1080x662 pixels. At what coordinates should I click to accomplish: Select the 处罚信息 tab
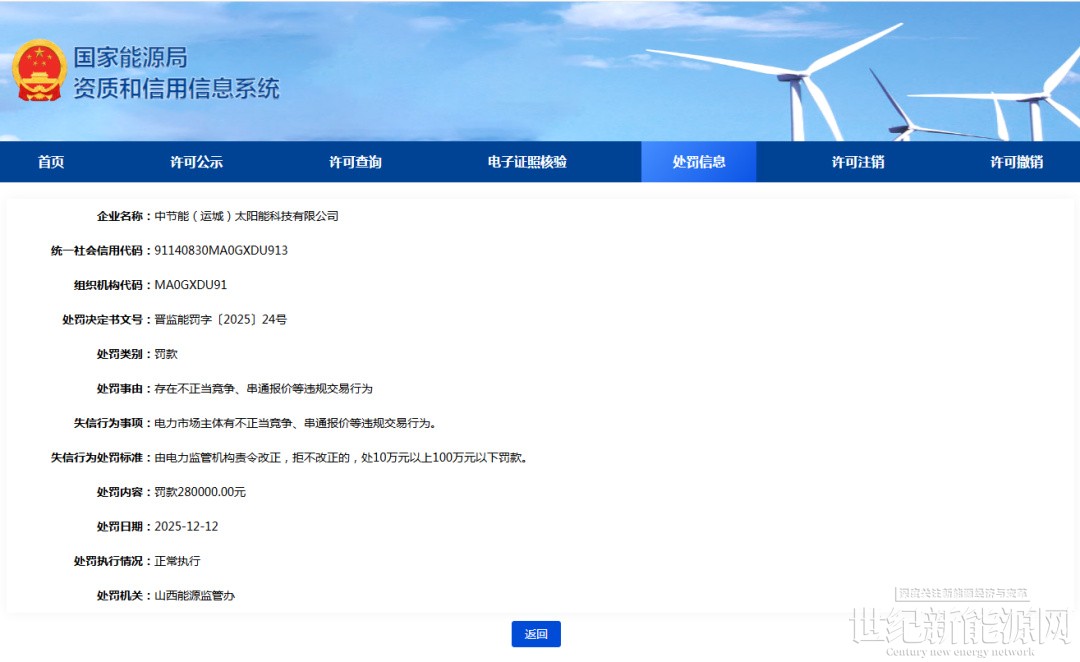click(698, 162)
